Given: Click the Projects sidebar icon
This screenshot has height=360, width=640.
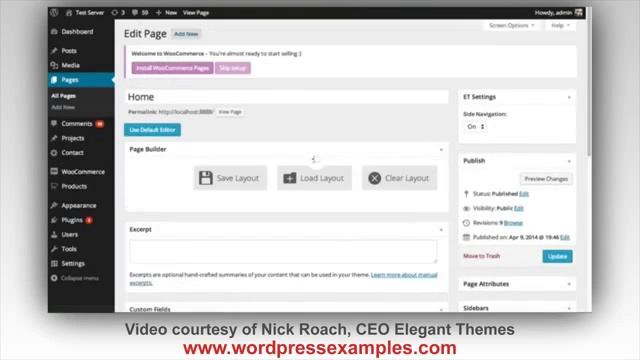Looking at the screenshot, I should point(54,138).
